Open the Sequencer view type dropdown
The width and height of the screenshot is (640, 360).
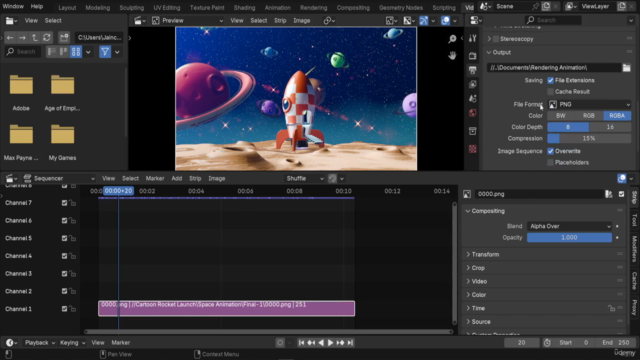pyautogui.click(x=59, y=178)
